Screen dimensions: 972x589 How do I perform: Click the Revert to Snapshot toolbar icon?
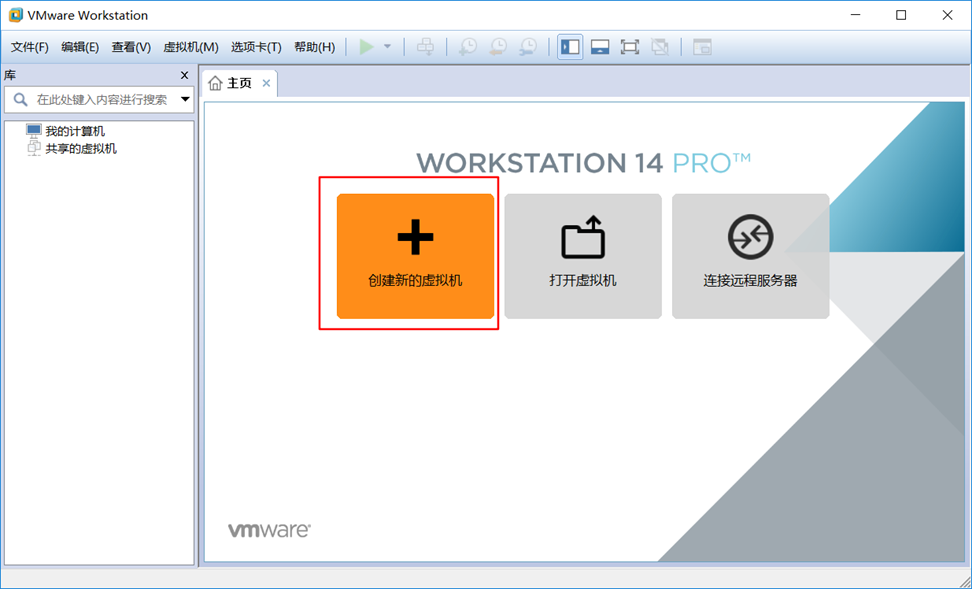498,47
